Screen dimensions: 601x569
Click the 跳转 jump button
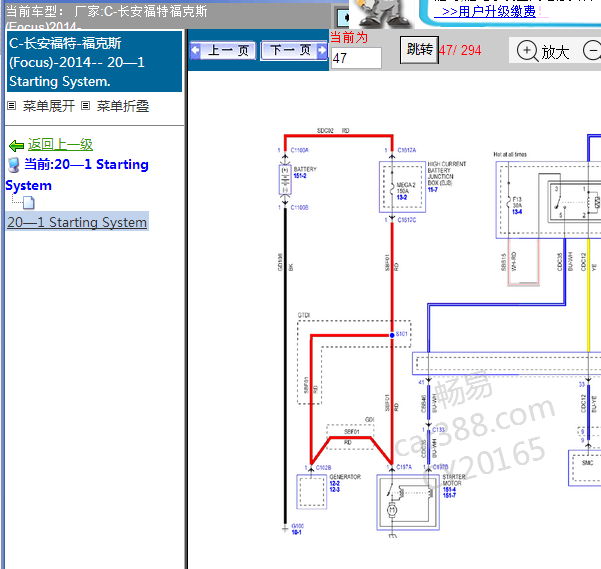419,49
